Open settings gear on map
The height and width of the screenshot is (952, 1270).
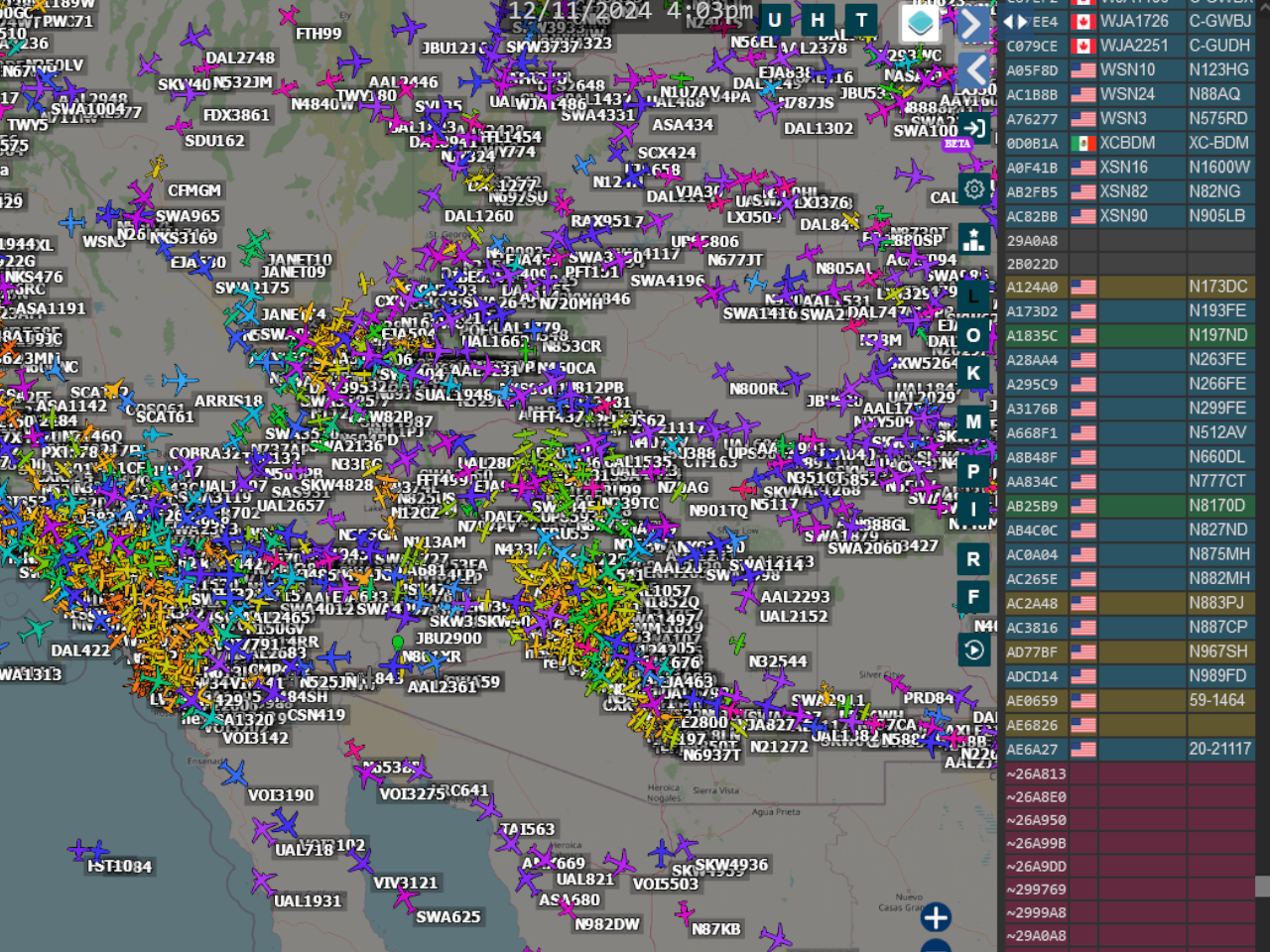coord(974,189)
